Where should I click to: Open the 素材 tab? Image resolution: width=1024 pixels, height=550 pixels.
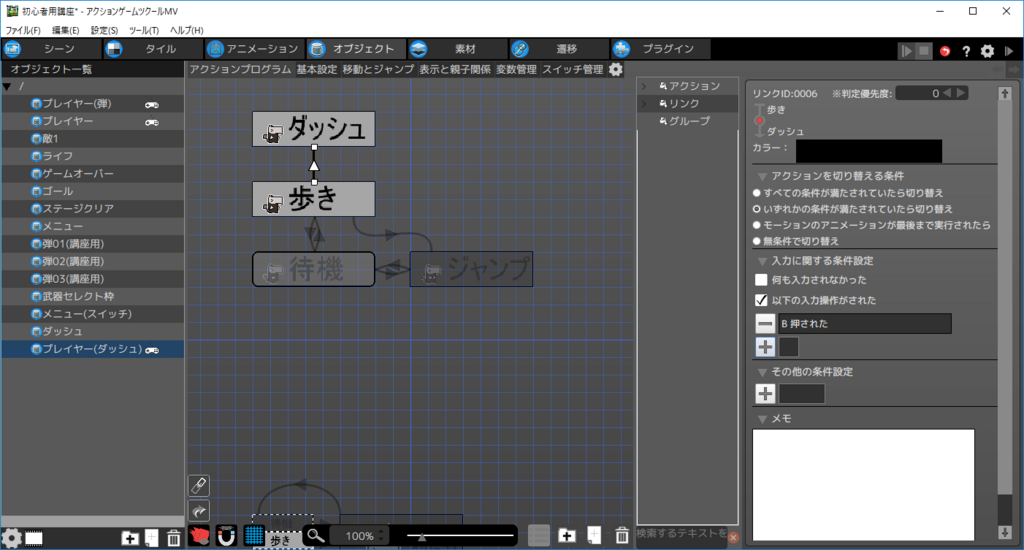(457, 49)
